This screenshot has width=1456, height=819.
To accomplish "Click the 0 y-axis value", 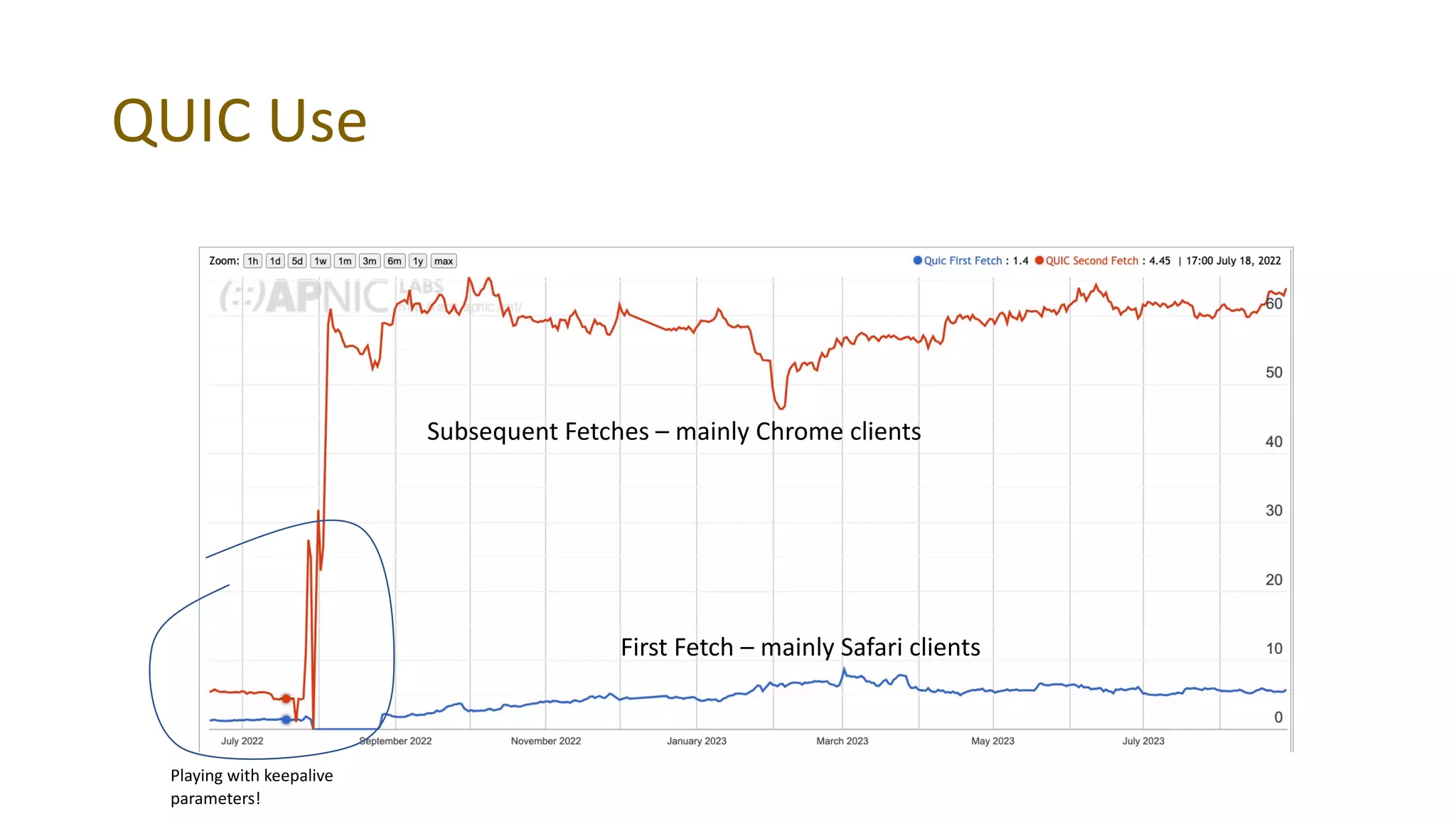I will click(1278, 717).
